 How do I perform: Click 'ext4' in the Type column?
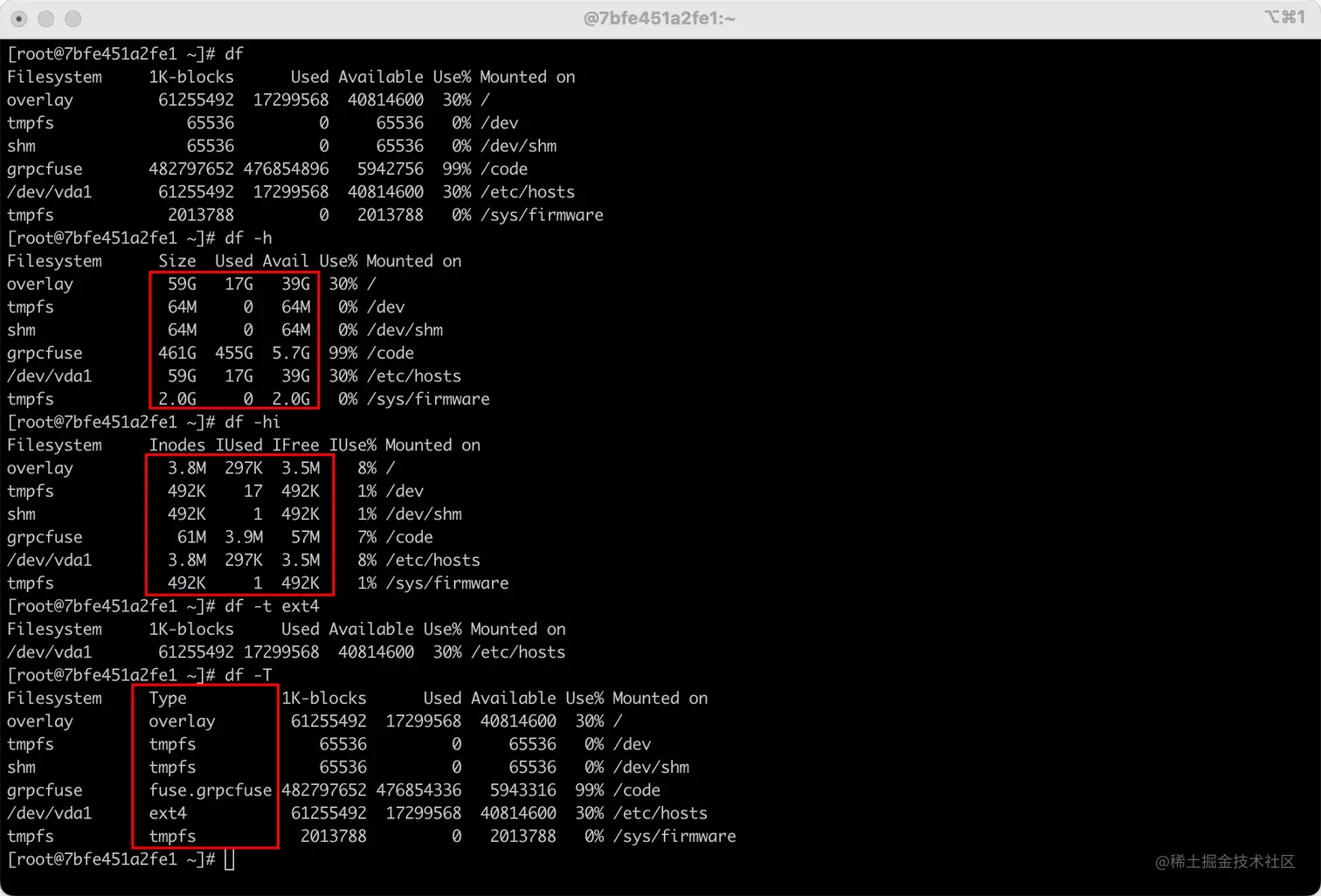(x=168, y=813)
